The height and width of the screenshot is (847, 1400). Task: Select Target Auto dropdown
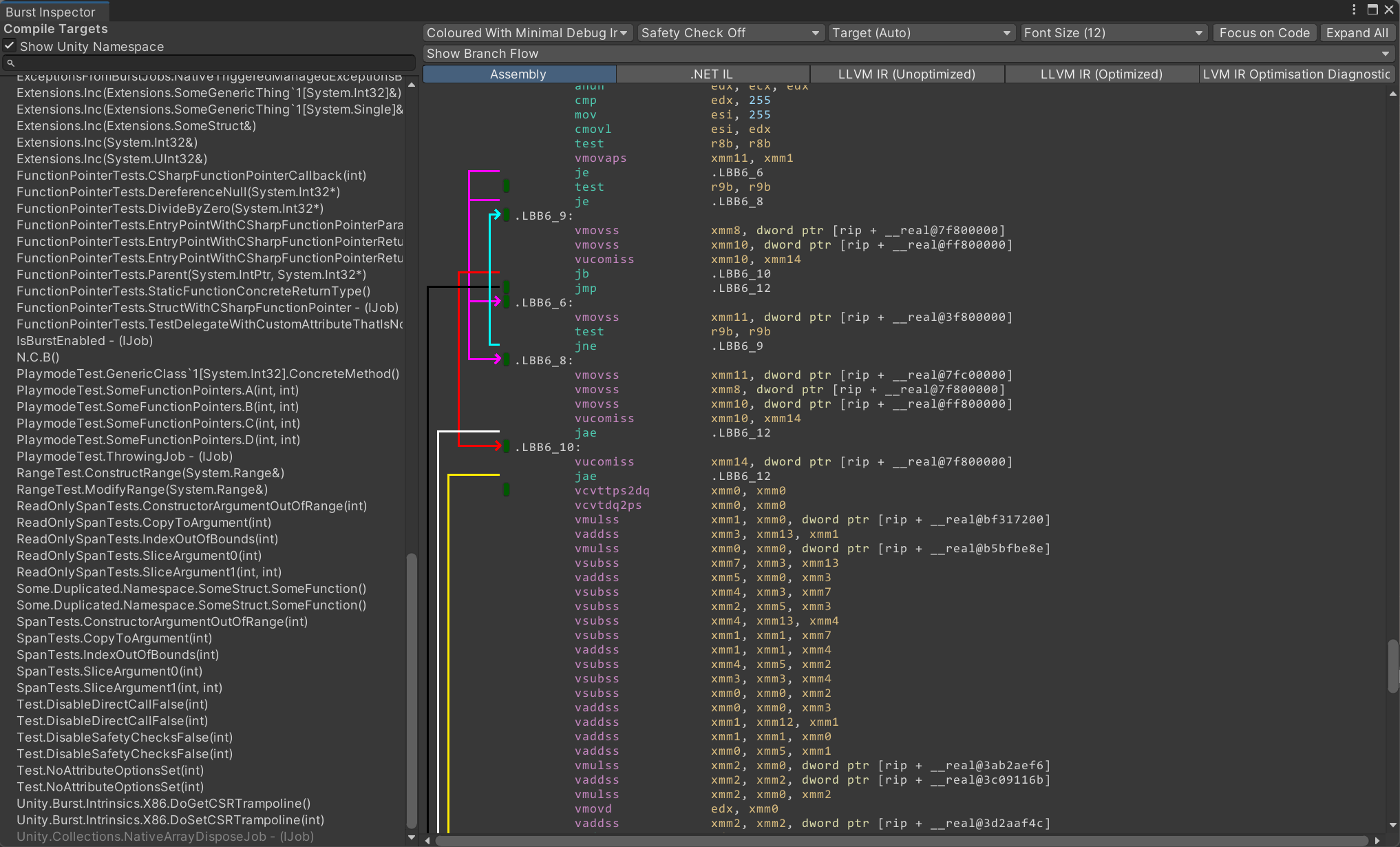point(920,33)
